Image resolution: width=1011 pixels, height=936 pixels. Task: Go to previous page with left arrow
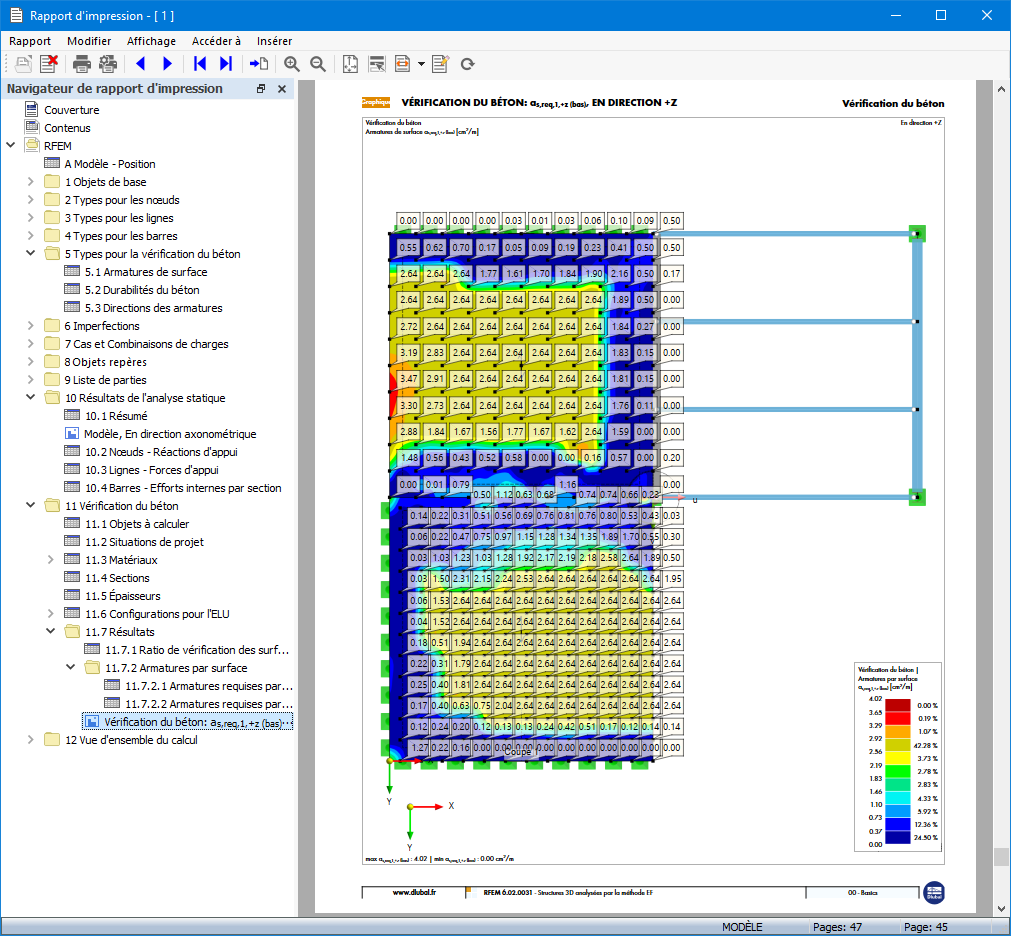click(x=140, y=64)
